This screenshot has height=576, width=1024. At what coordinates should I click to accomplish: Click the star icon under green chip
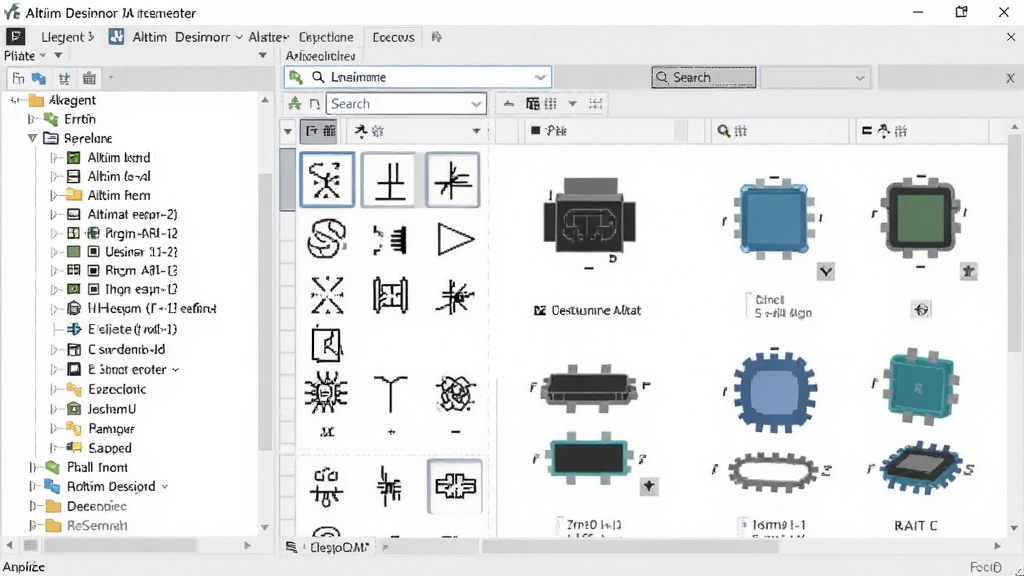[968, 271]
